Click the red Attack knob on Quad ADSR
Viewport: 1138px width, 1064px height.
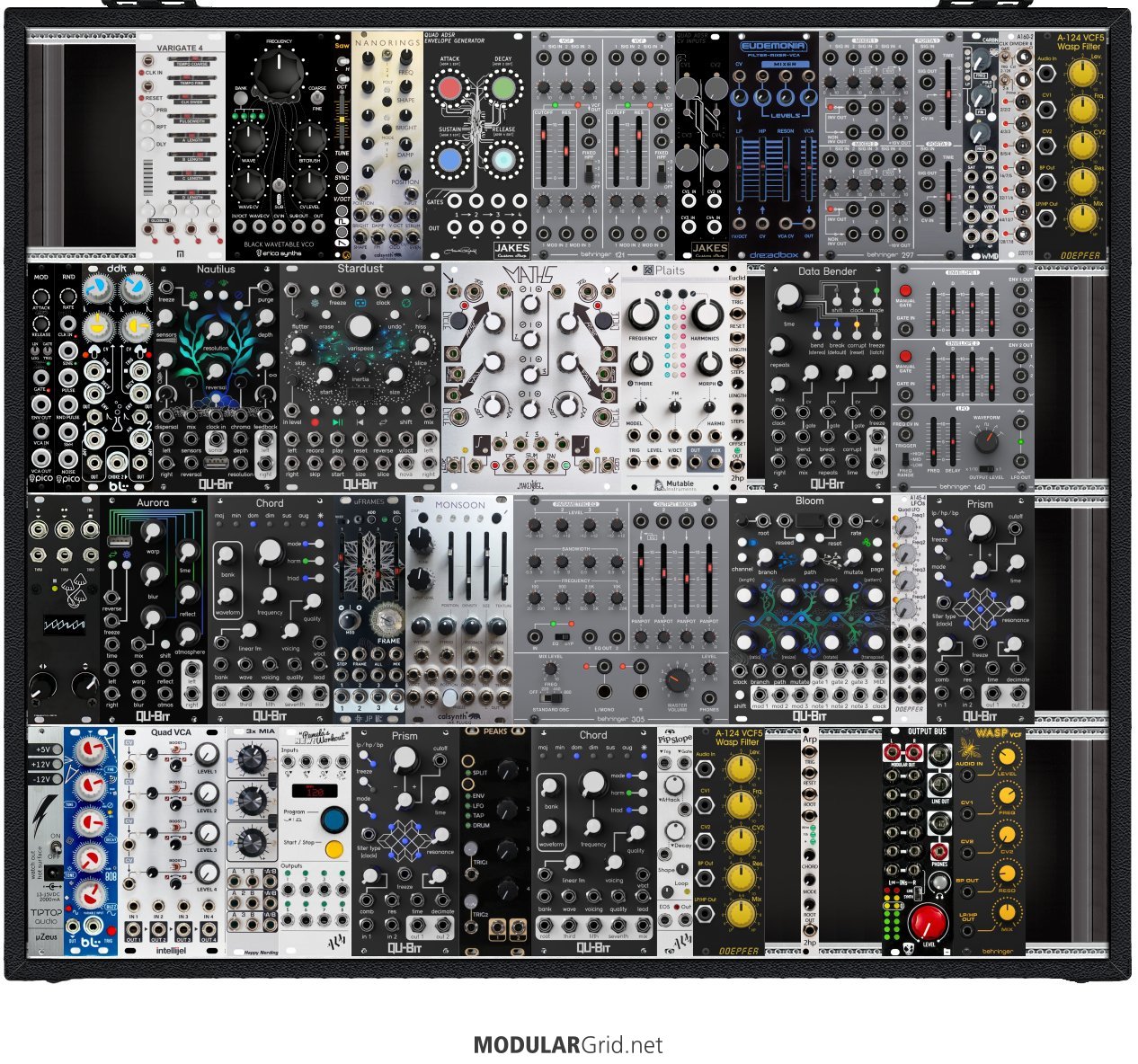coord(449,90)
